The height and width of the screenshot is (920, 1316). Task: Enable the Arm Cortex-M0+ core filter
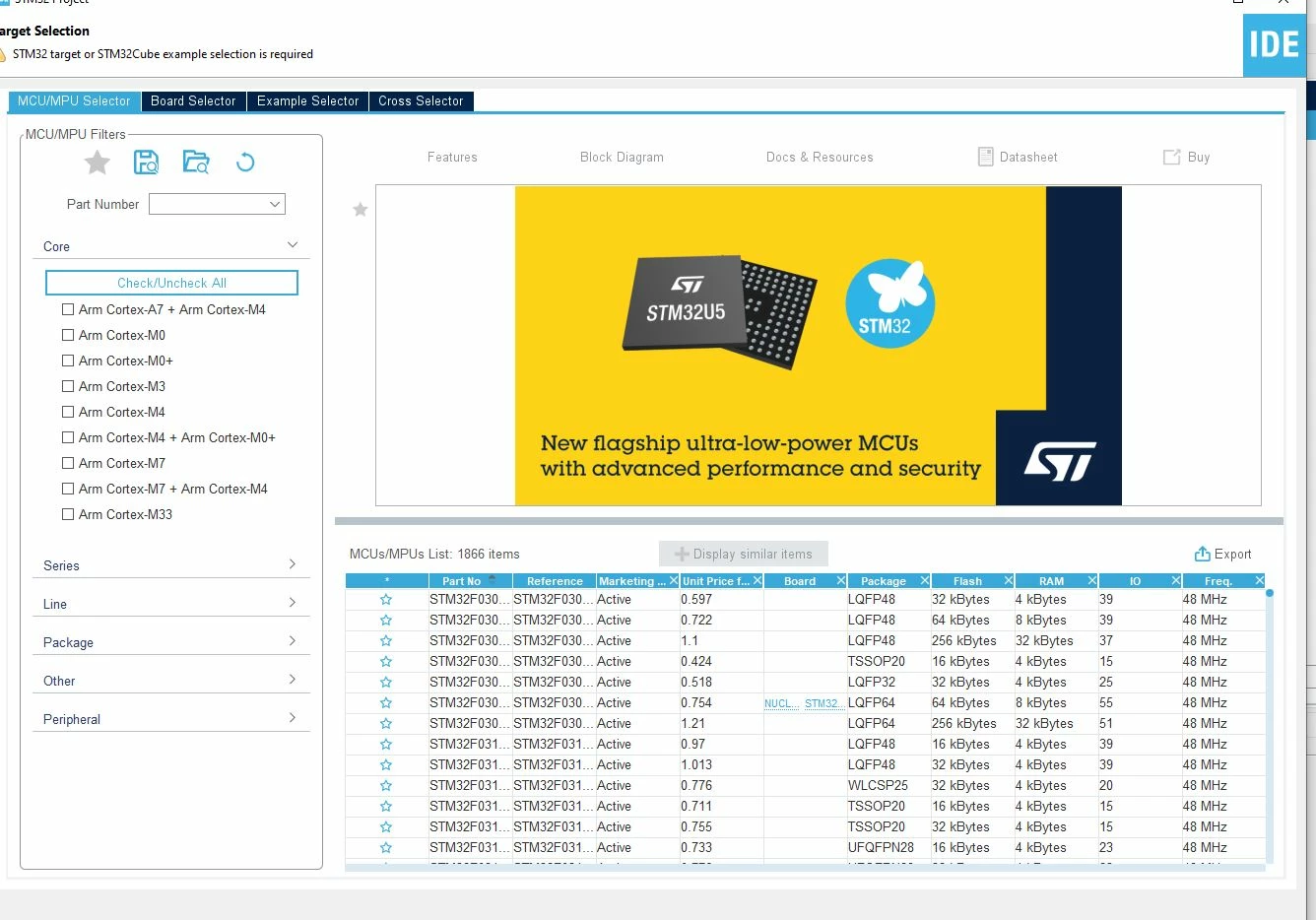point(68,361)
